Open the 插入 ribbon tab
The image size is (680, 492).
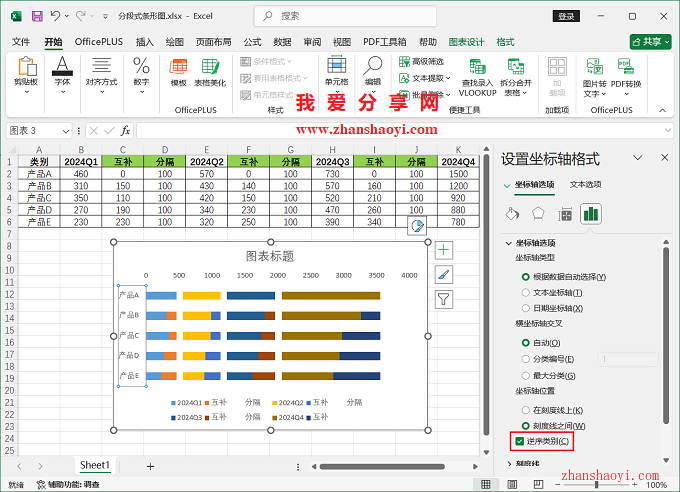[145, 42]
